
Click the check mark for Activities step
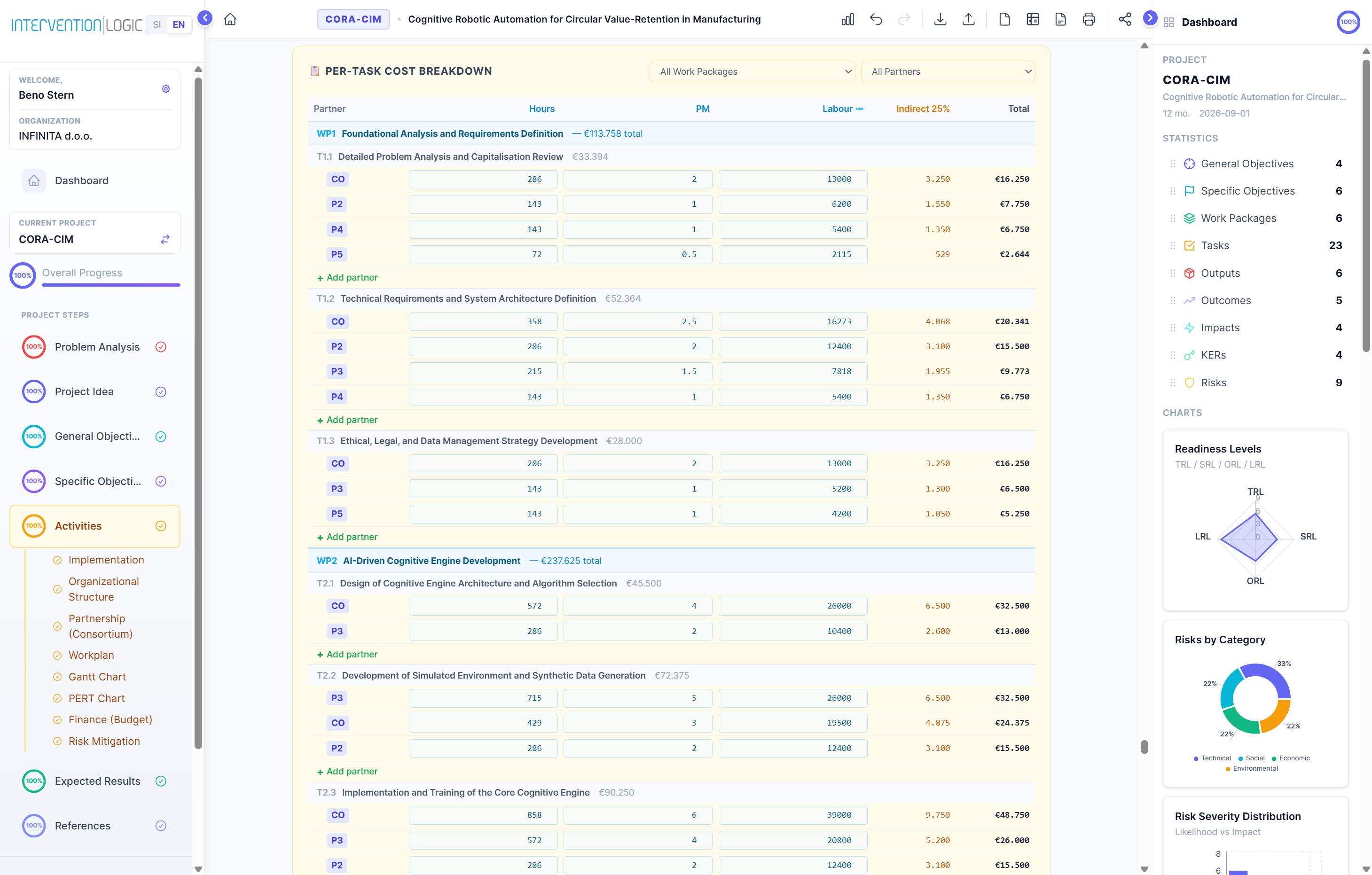point(161,526)
